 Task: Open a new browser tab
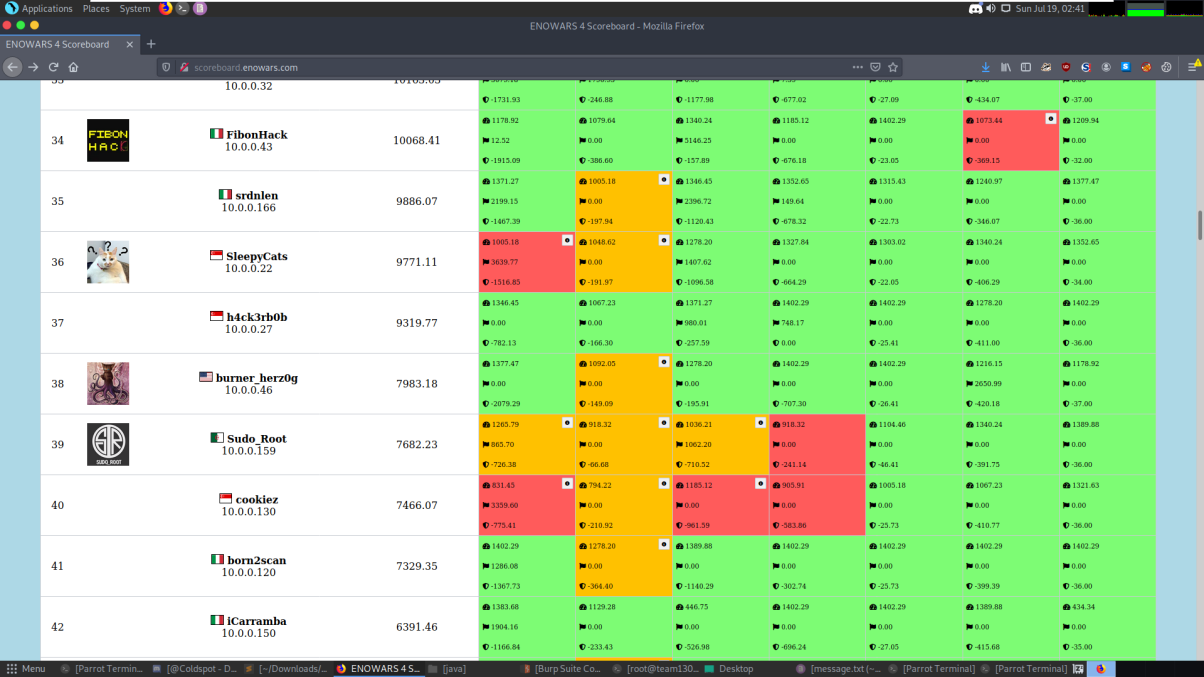click(151, 44)
